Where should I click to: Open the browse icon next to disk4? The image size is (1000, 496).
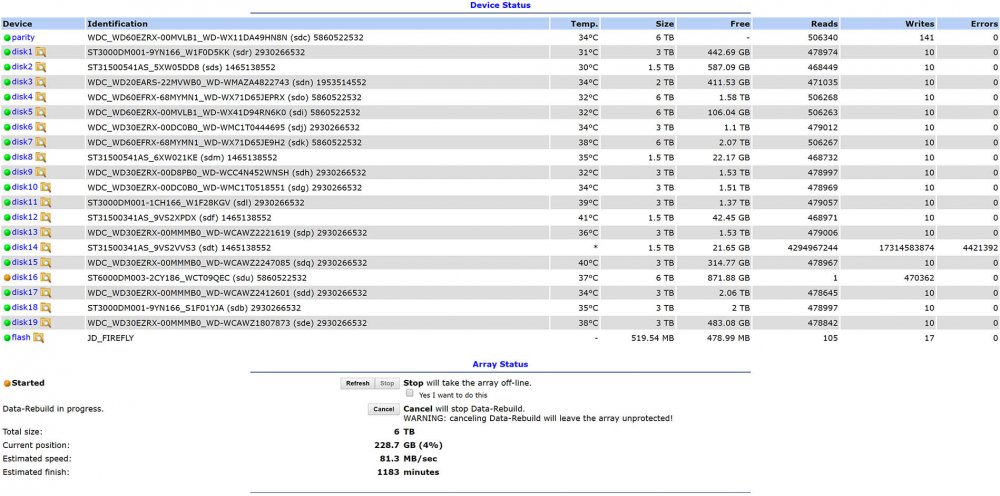pos(41,97)
